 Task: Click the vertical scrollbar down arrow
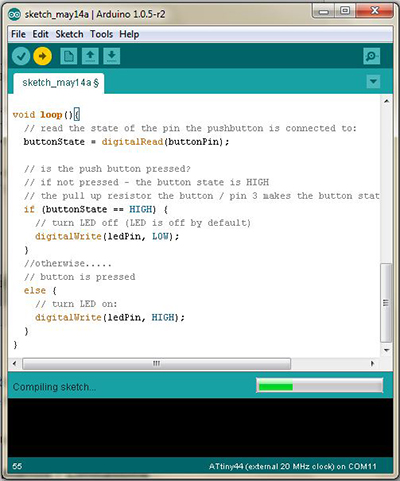386,350
